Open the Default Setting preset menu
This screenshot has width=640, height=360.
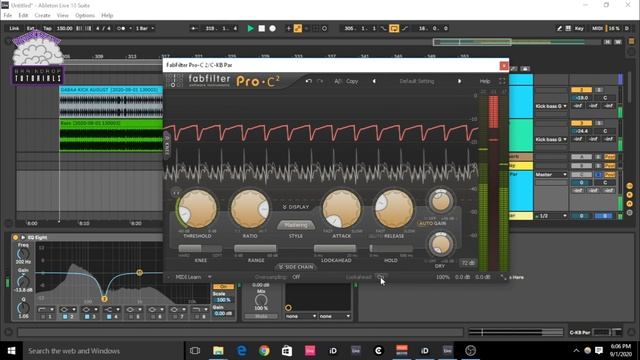[x=417, y=81]
